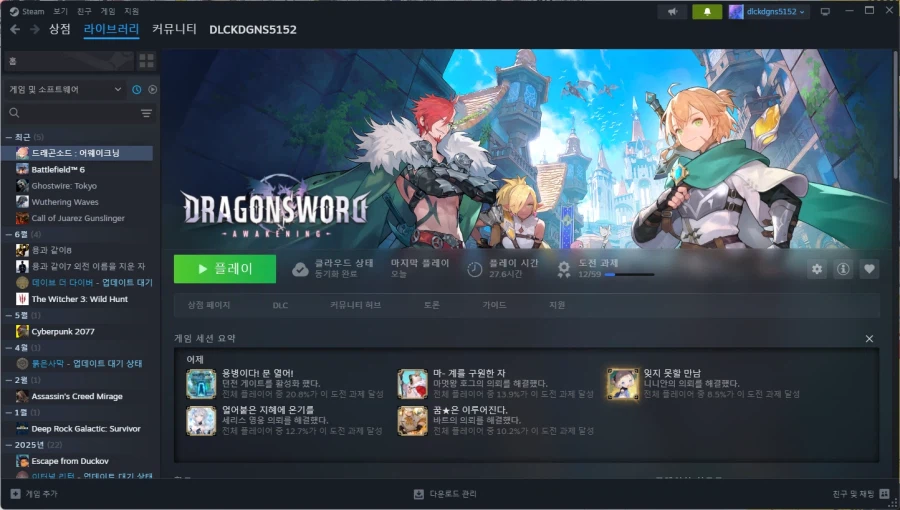Click the megaphone announcements icon
Screen dimensions: 900x510
673,11
